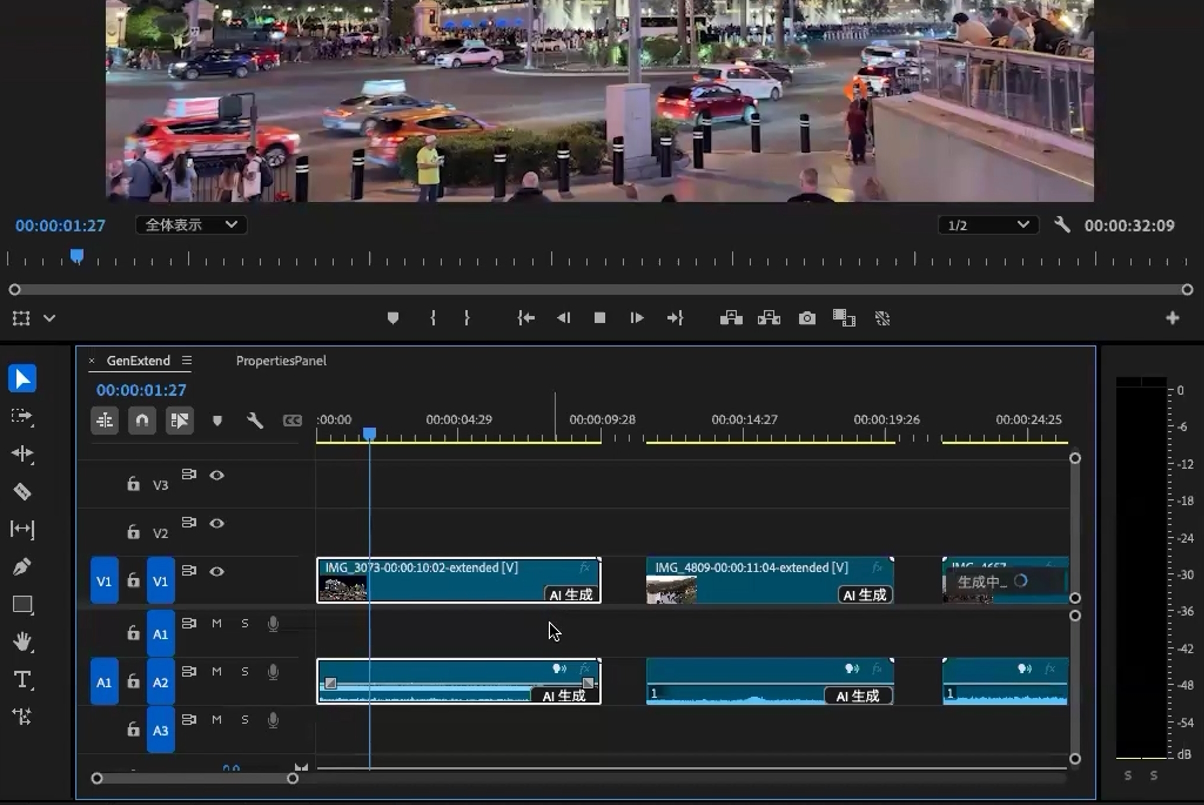Image resolution: width=1204 pixels, height=805 pixels.
Task: Open the GenExtend panel menu
Action: [187, 361]
